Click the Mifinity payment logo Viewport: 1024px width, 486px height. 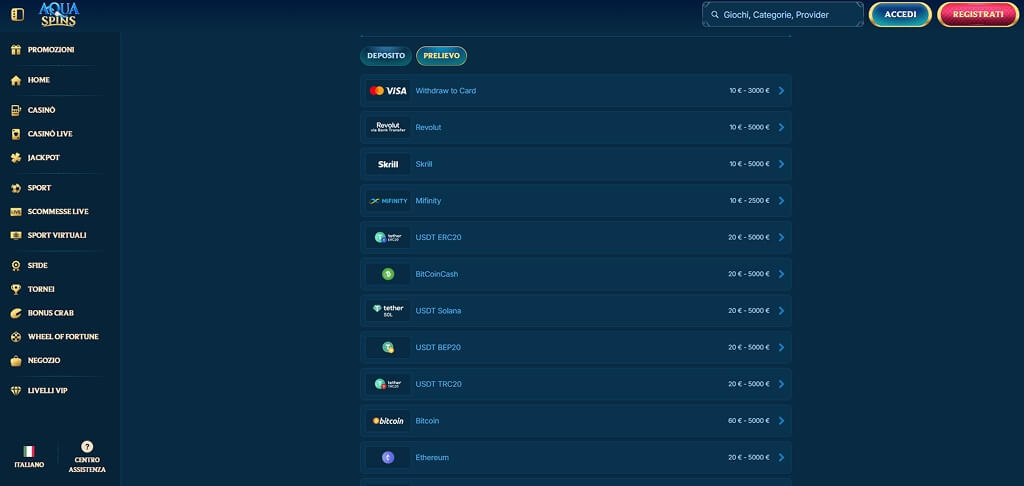[388, 201]
